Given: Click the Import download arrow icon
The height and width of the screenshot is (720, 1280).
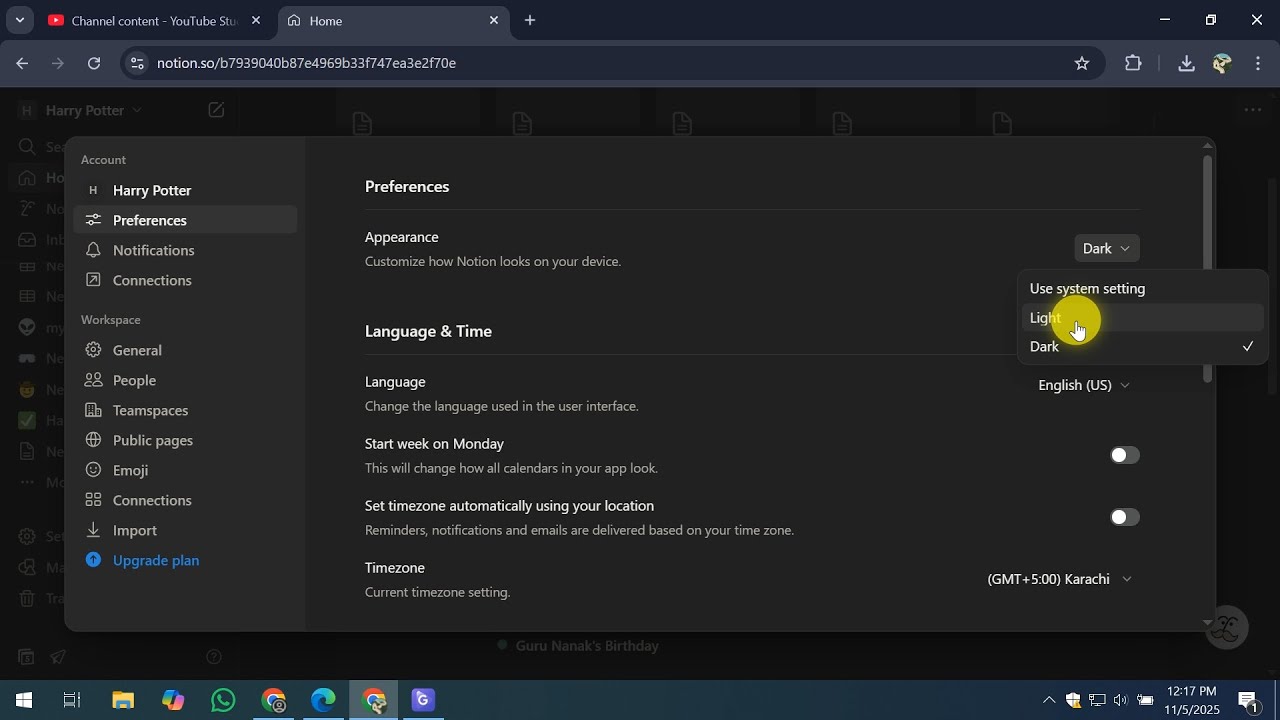Looking at the screenshot, I should click(x=93, y=530).
